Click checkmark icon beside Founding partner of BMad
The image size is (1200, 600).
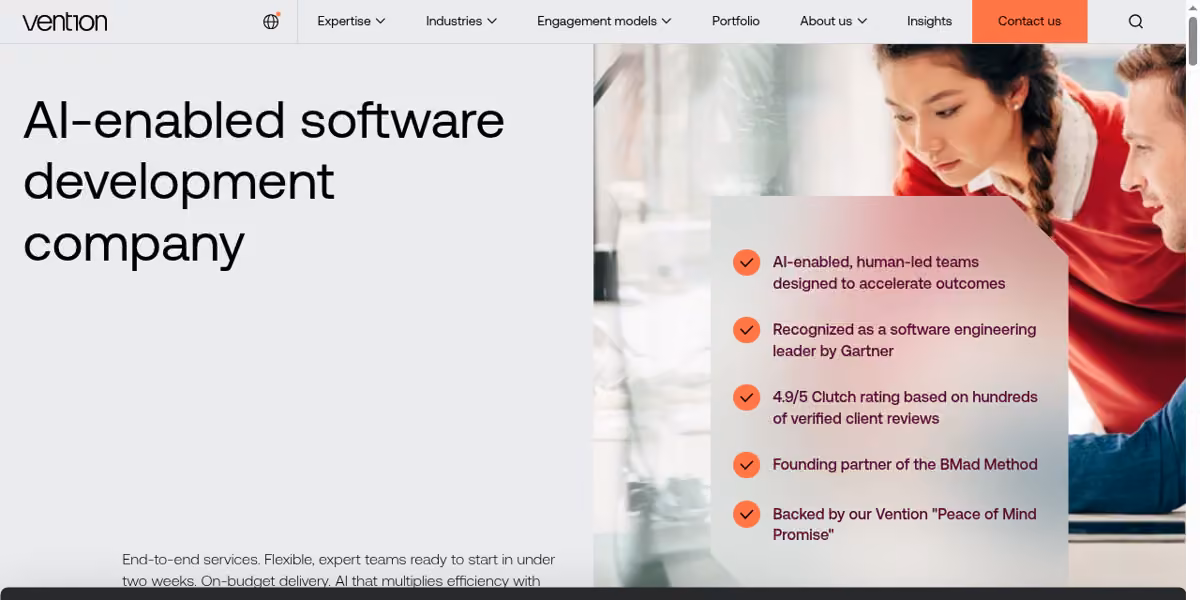(747, 464)
